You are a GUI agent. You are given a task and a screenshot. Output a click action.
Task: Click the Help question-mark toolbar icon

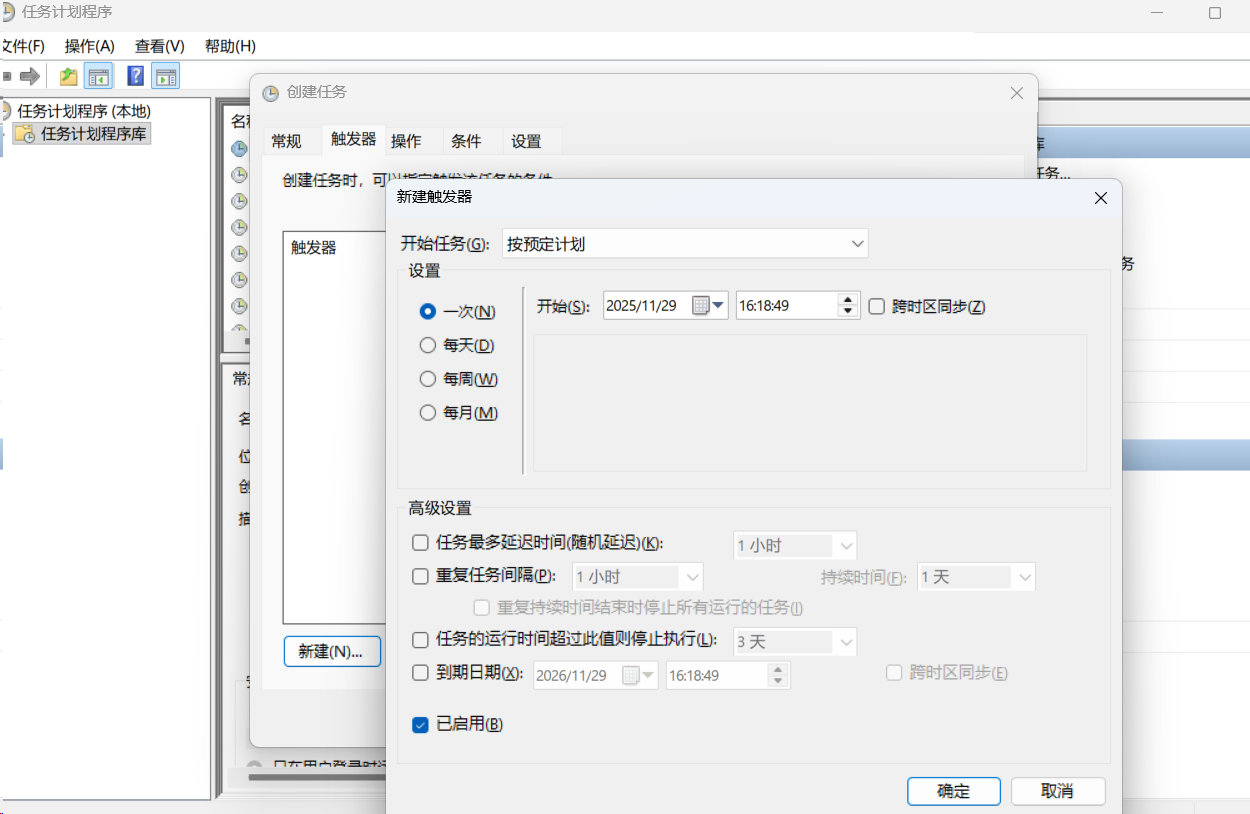pyautogui.click(x=135, y=75)
